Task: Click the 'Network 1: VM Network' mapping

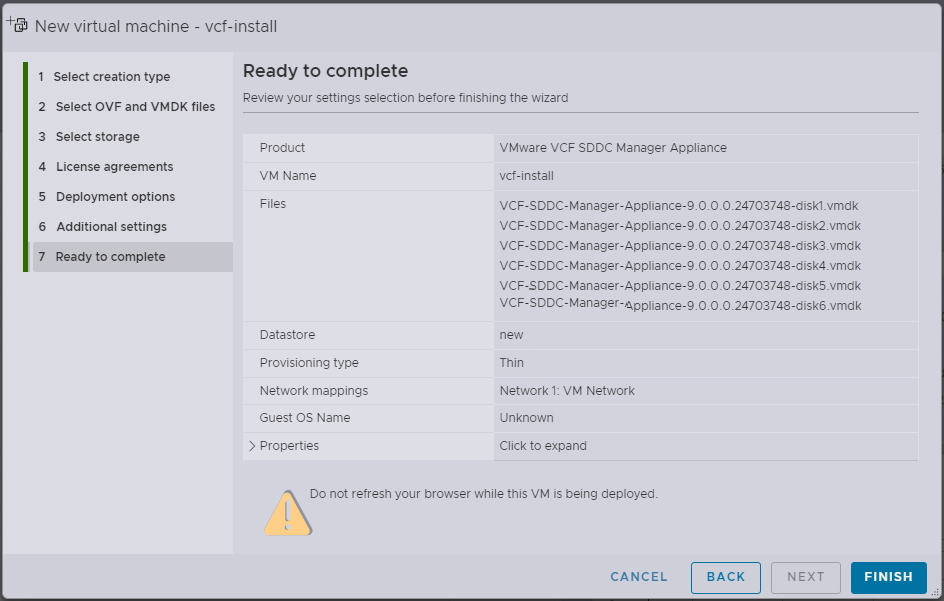Action: pos(567,391)
